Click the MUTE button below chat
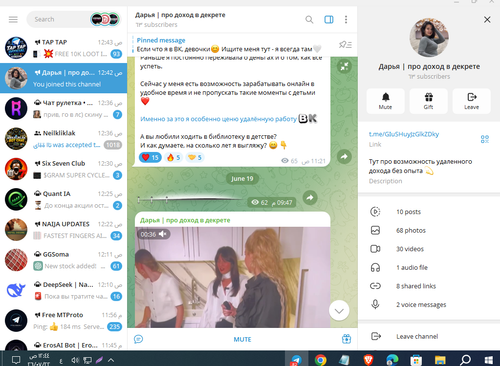The image size is (500, 366). pyautogui.click(x=242, y=339)
